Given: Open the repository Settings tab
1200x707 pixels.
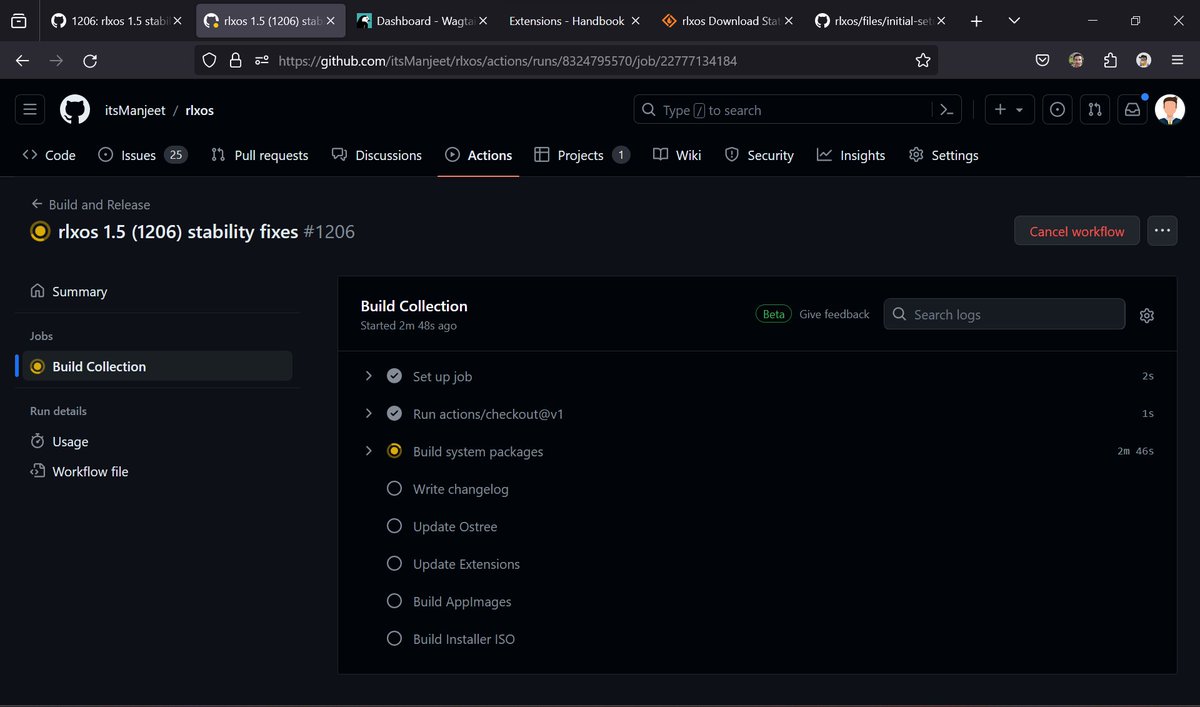Looking at the screenshot, I should (943, 155).
